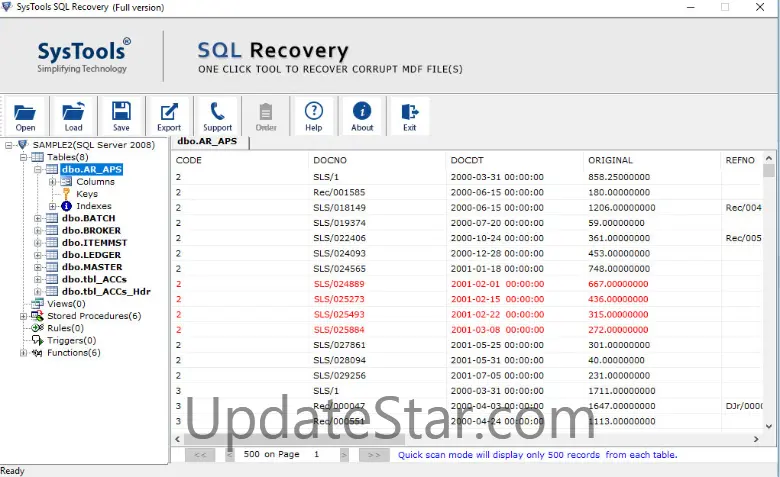Click the Rules(0) icon
The image size is (780, 477).
pos(37,328)
